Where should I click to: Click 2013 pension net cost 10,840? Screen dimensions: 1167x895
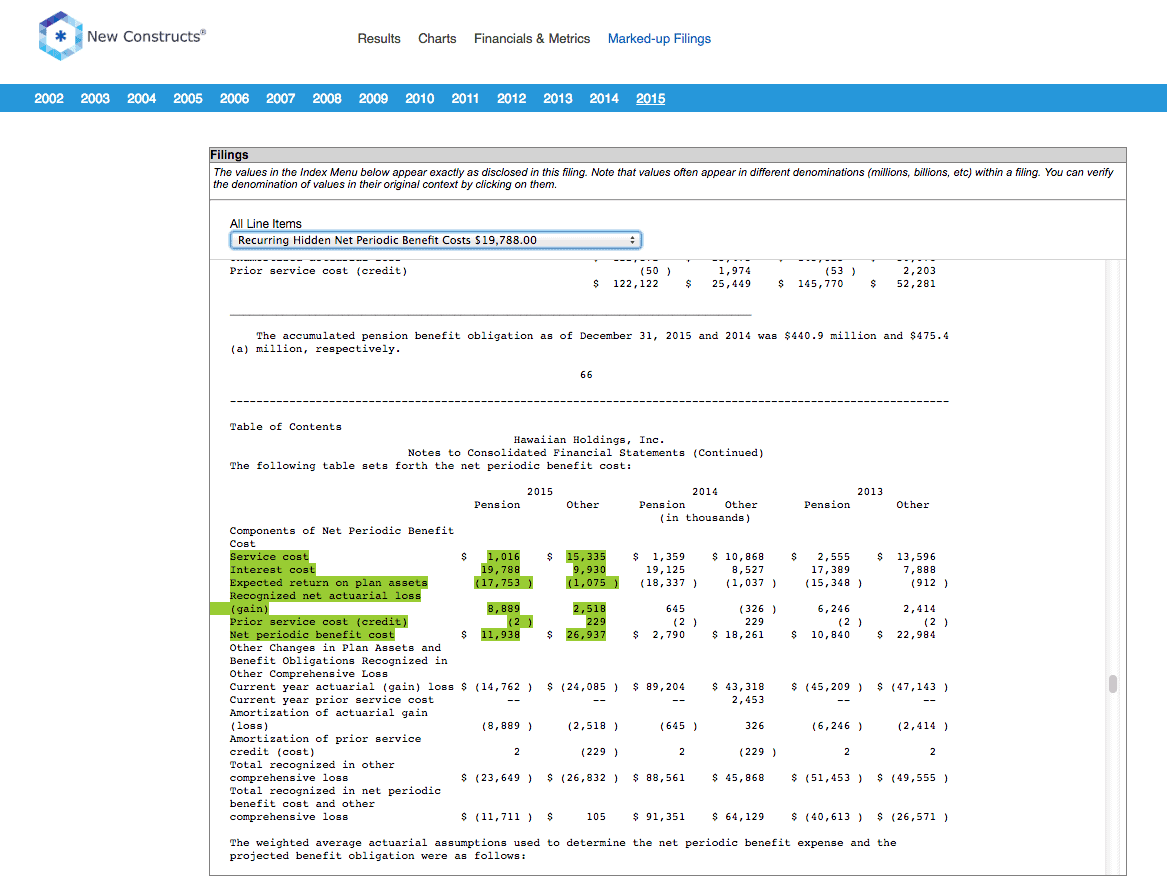click(831, 635)
